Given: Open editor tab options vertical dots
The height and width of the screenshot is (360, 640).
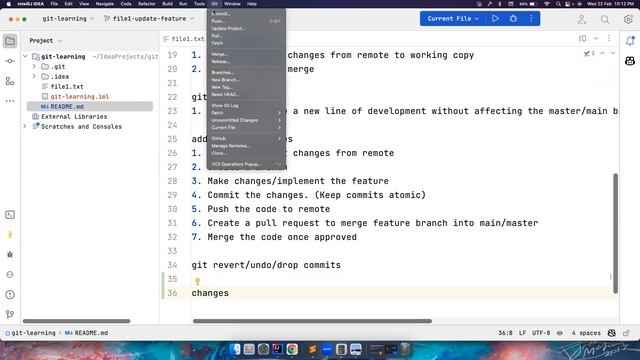Looking at the screenshot, I should pyautogui.click(x=609, y=38).
